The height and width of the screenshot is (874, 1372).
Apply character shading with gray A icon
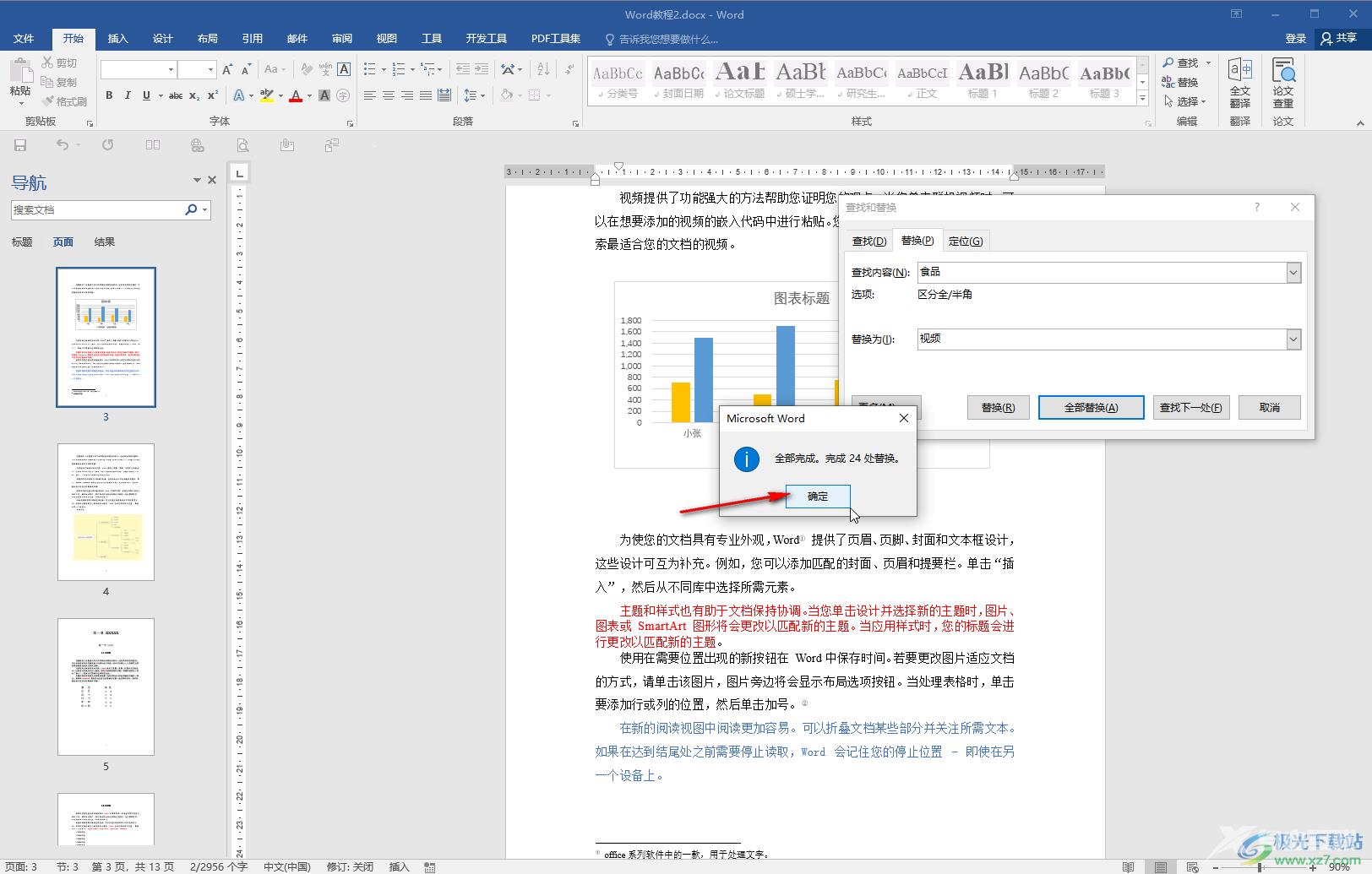324,95
